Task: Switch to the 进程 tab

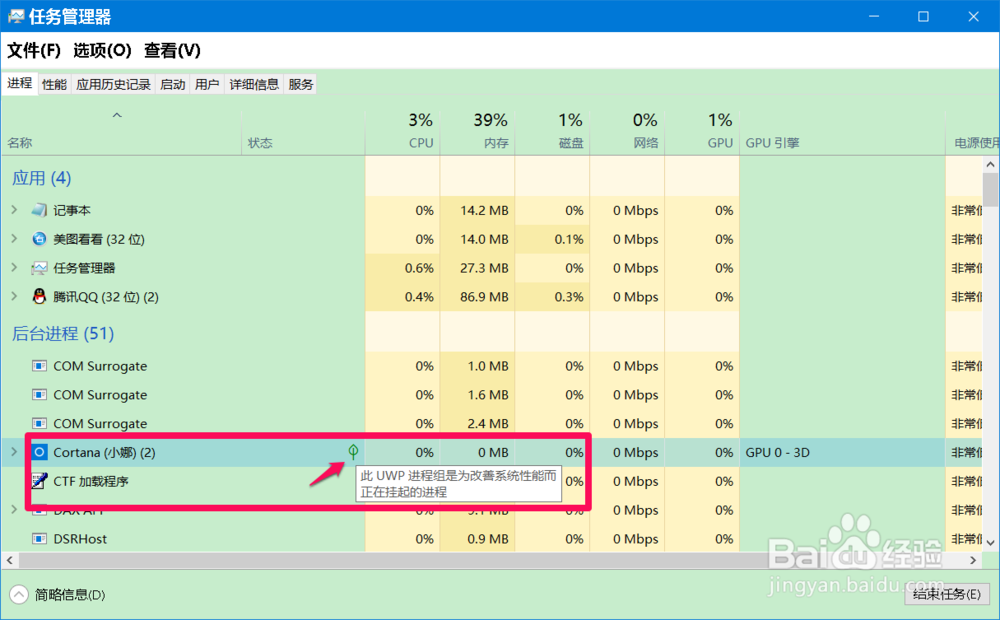Action: coord(20,84)
